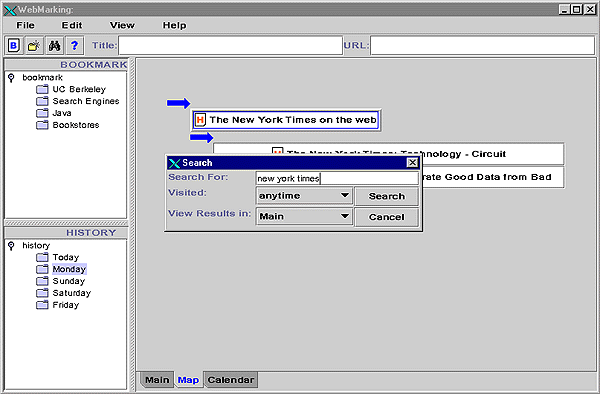Image resolution: width=600 pixels, height=394 pixels.
Task: Click the red H icon on New York Times node
Action: tap(200, 120)
